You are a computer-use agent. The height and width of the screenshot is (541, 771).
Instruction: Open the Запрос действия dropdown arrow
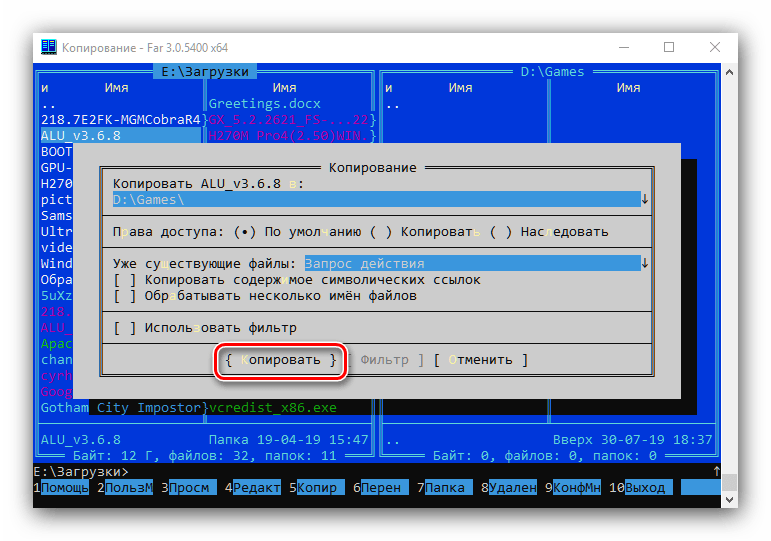pyautogui.click(x=645, y=264)
